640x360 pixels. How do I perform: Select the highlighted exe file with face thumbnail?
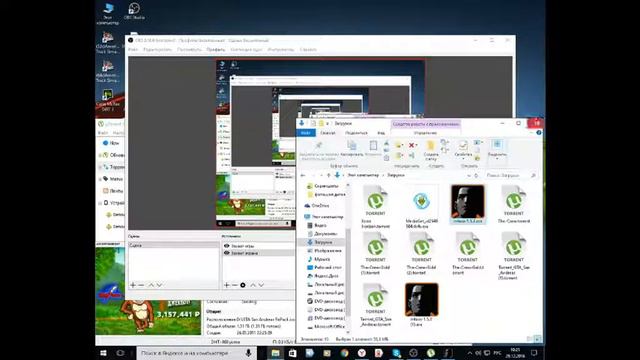[x=468, y=204]
